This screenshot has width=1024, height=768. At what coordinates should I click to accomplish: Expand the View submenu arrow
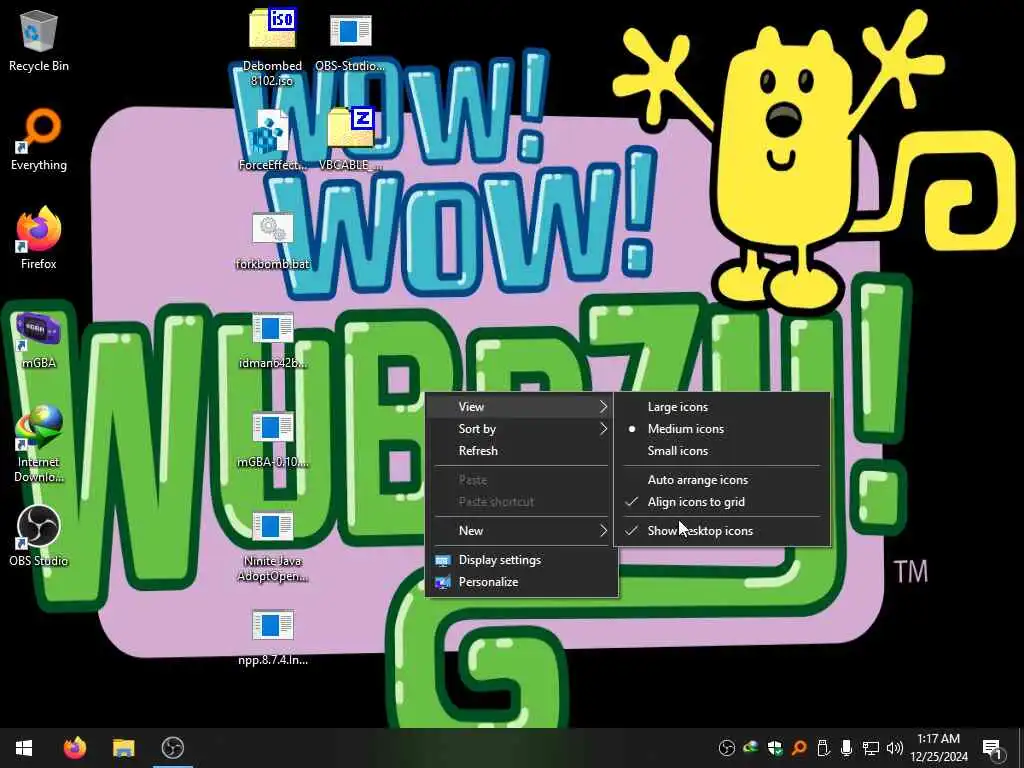pos(603,407)
